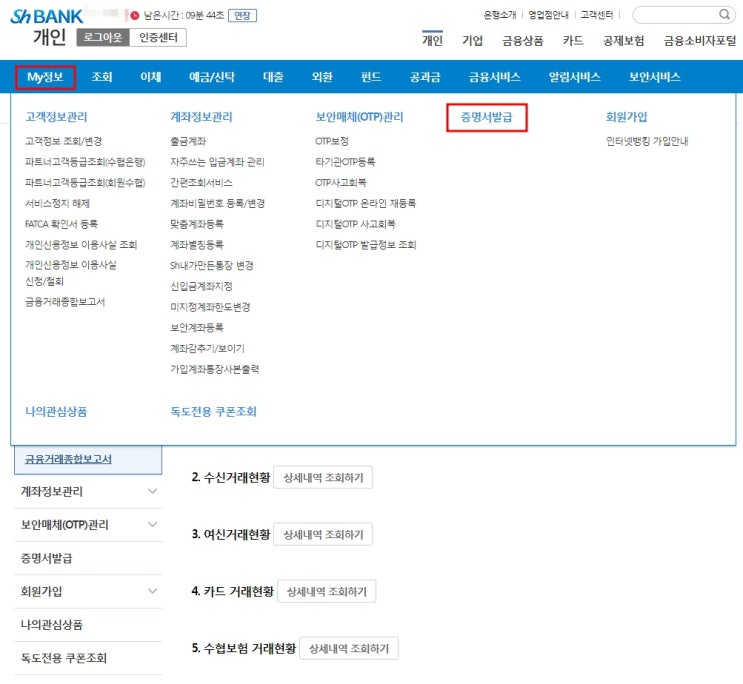This screenshot has height=684, width=743.
Task: Click 회원가입 heading in the dropdown menu
Action: tap(626, 117)
